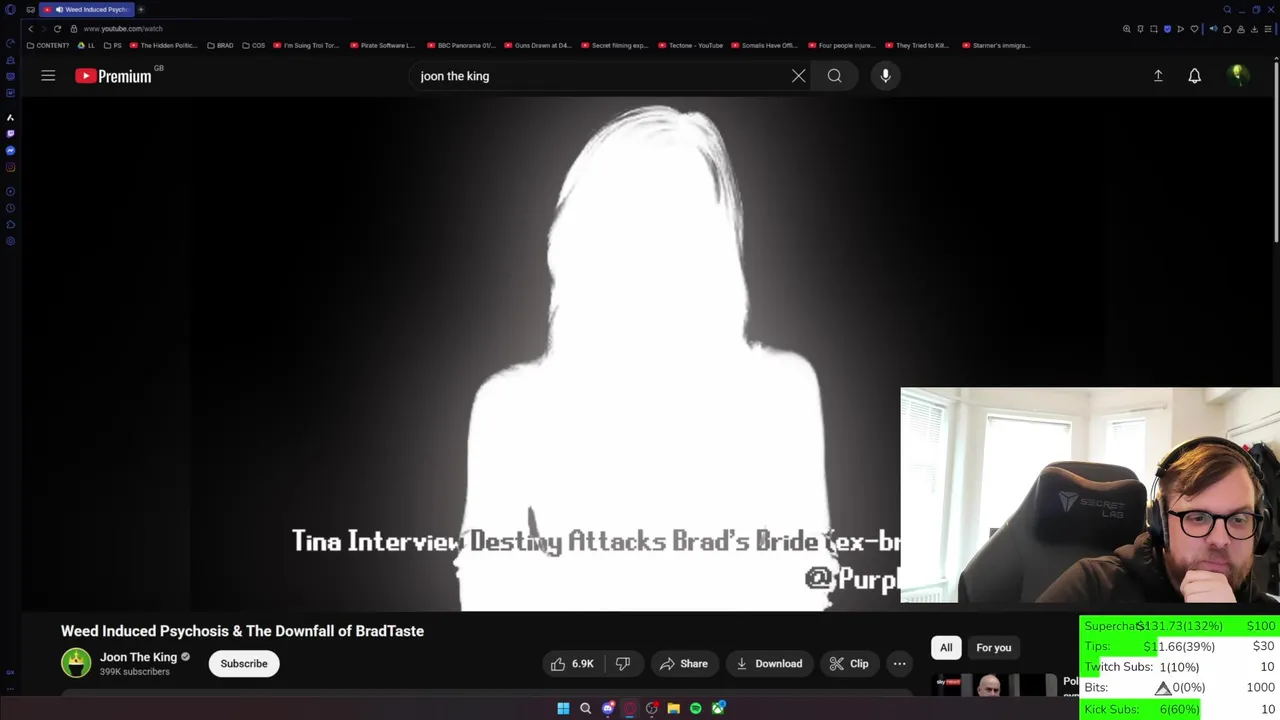Open Starmer's immigra... bookmark
The image size is (1280, 720).
[996, 45]
